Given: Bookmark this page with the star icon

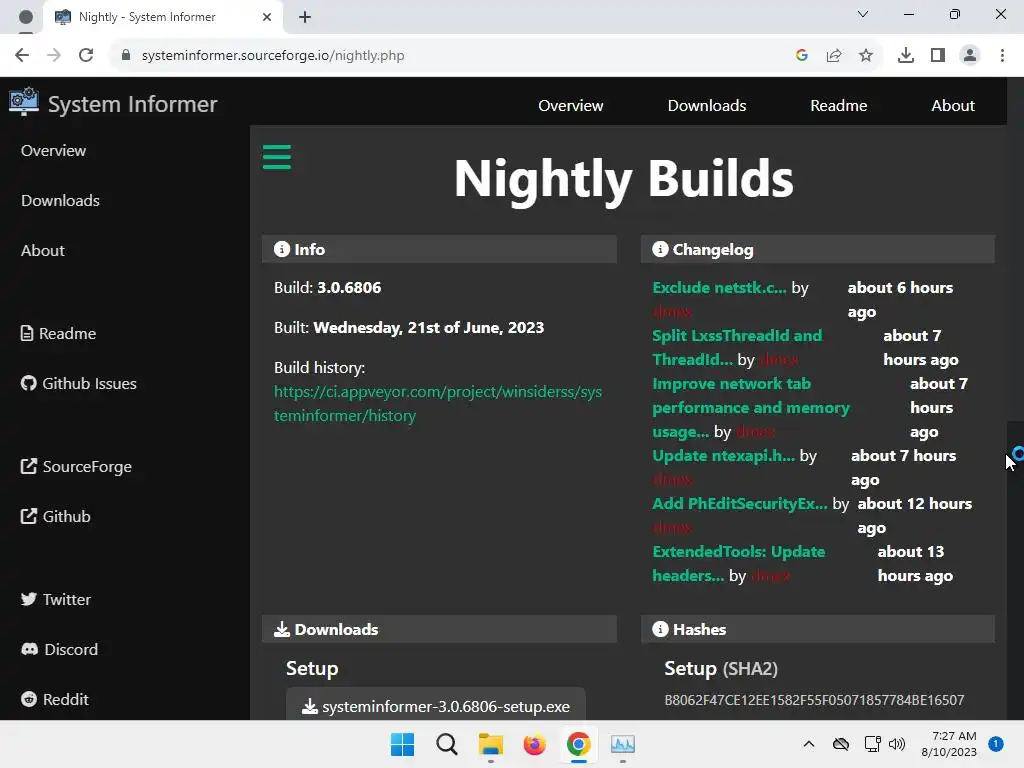Looking at the screenshot, I should point(866,56).
